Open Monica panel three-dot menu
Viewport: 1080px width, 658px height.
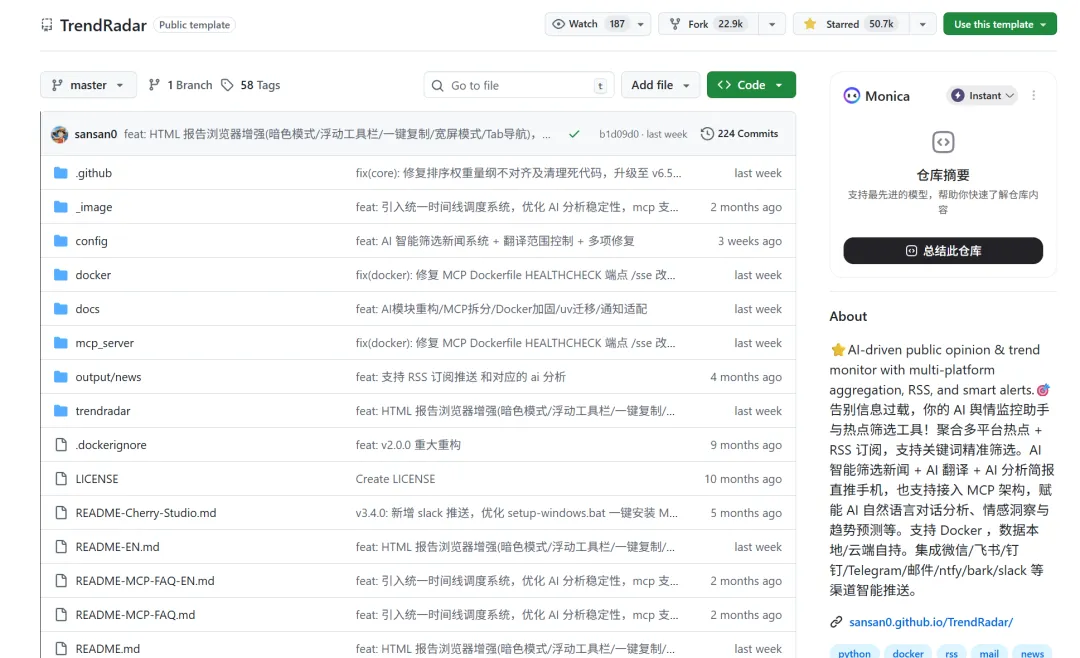coord(1033,96)
